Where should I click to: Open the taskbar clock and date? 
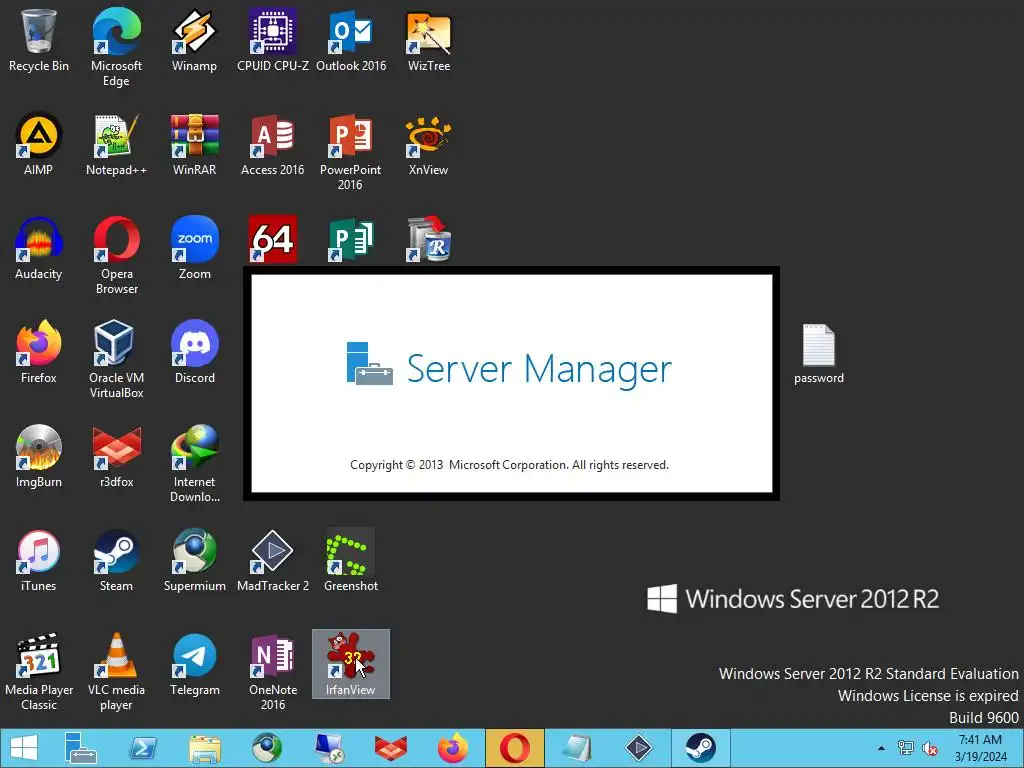pyautogui.click(x=980, y=748)
